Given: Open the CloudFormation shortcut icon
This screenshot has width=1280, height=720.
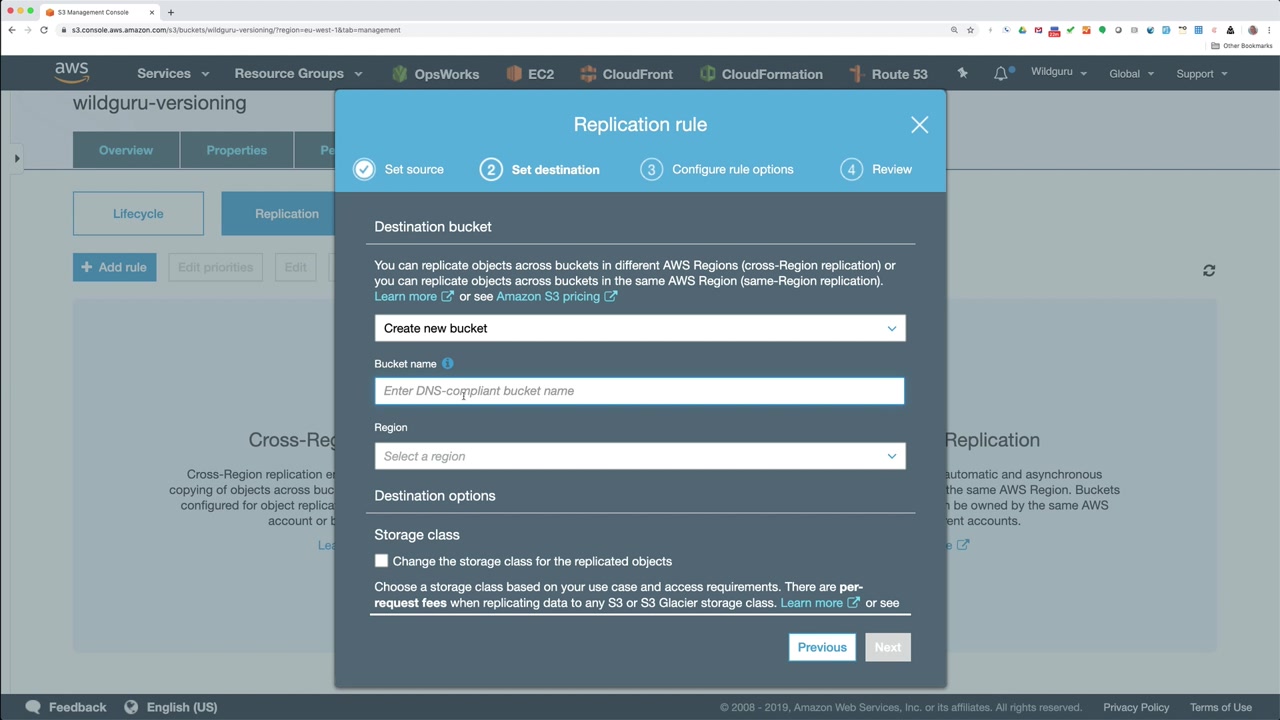Looking at the screenshot, I should [708, 74].
